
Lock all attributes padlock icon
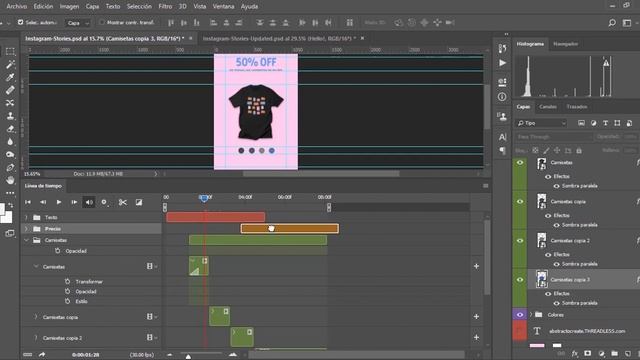coord(579,151)
